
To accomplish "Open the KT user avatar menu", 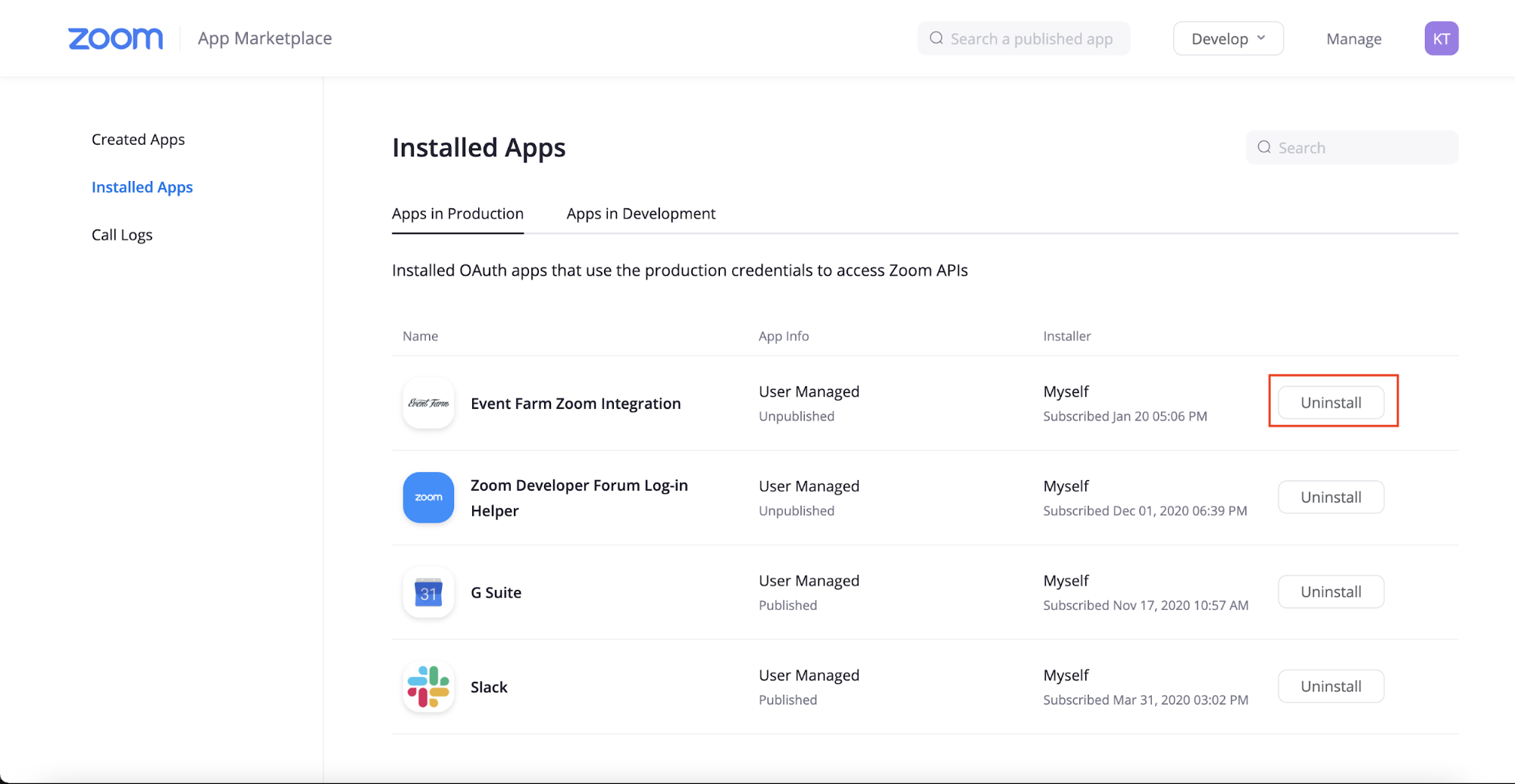I will pos(1441,39).
